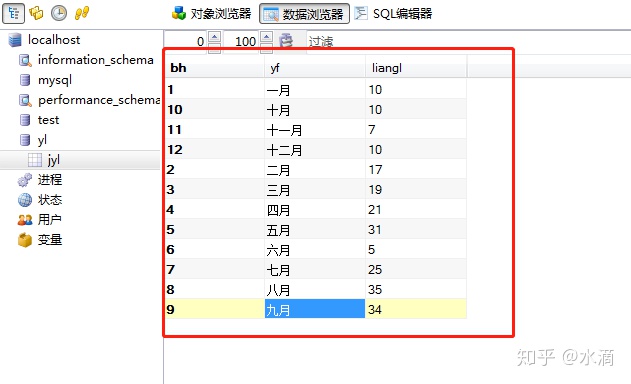631x384 pixels.
Task: Select liangl value 35 in row 8
Action: click(x=417, y=289)
